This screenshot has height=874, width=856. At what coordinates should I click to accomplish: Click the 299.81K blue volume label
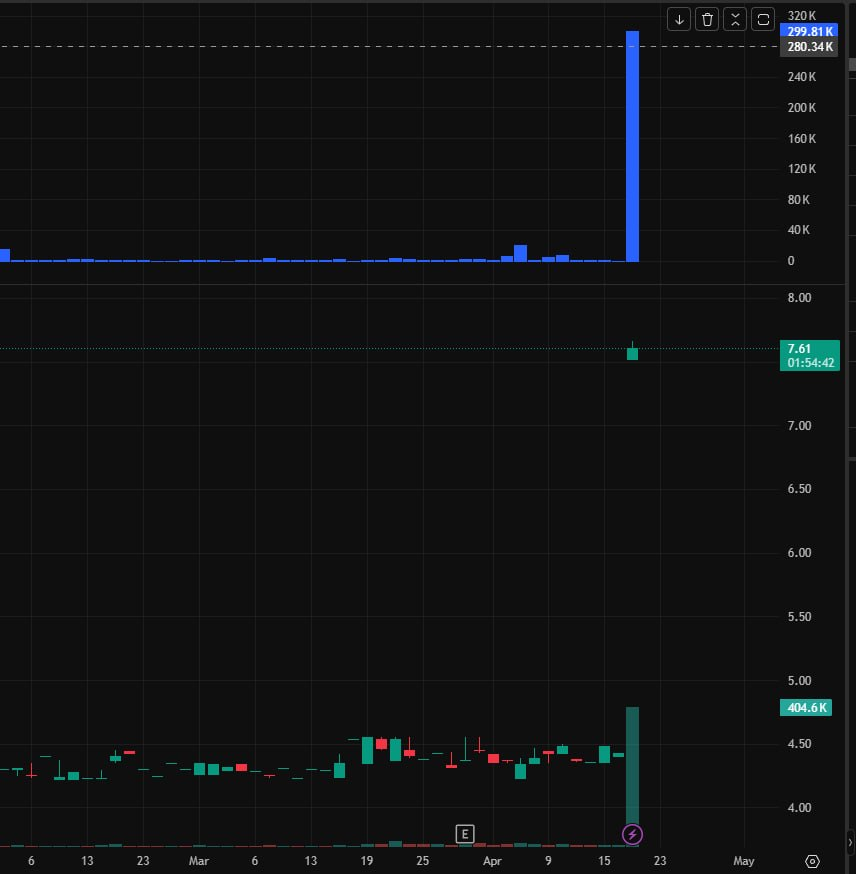(809, 31)
